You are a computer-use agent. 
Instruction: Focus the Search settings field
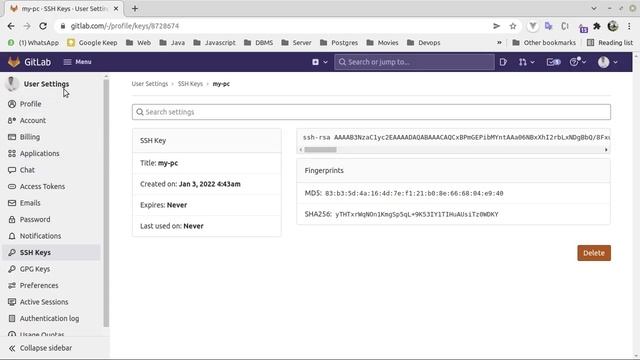coord(371,112)
